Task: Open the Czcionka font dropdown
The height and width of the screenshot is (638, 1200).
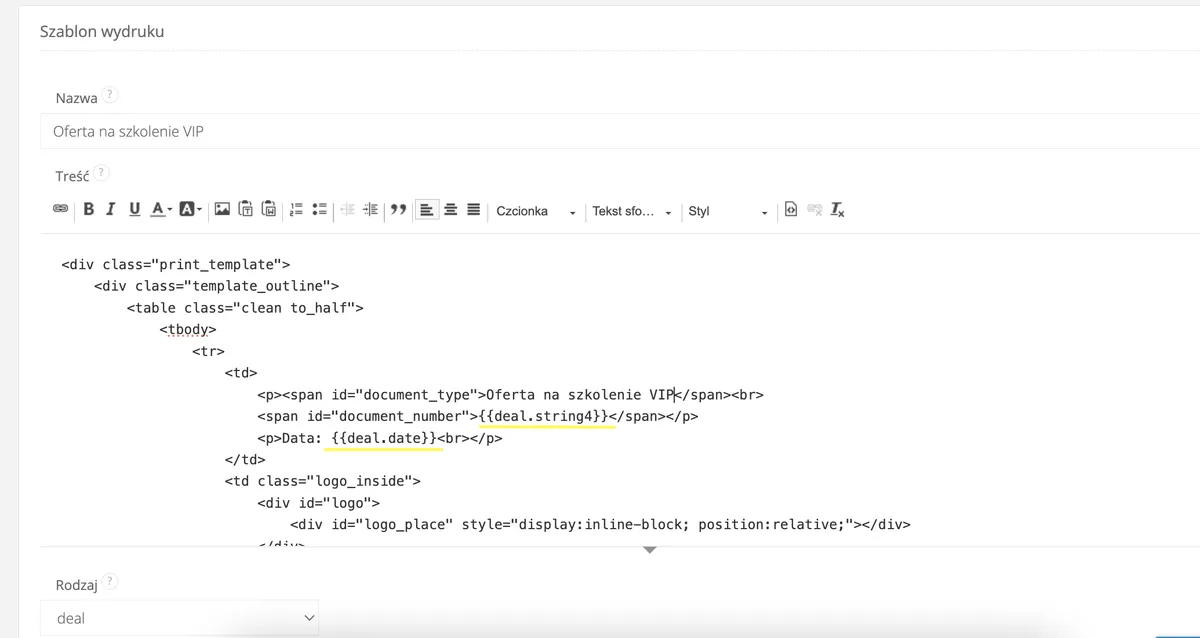Action: [537, 211]
